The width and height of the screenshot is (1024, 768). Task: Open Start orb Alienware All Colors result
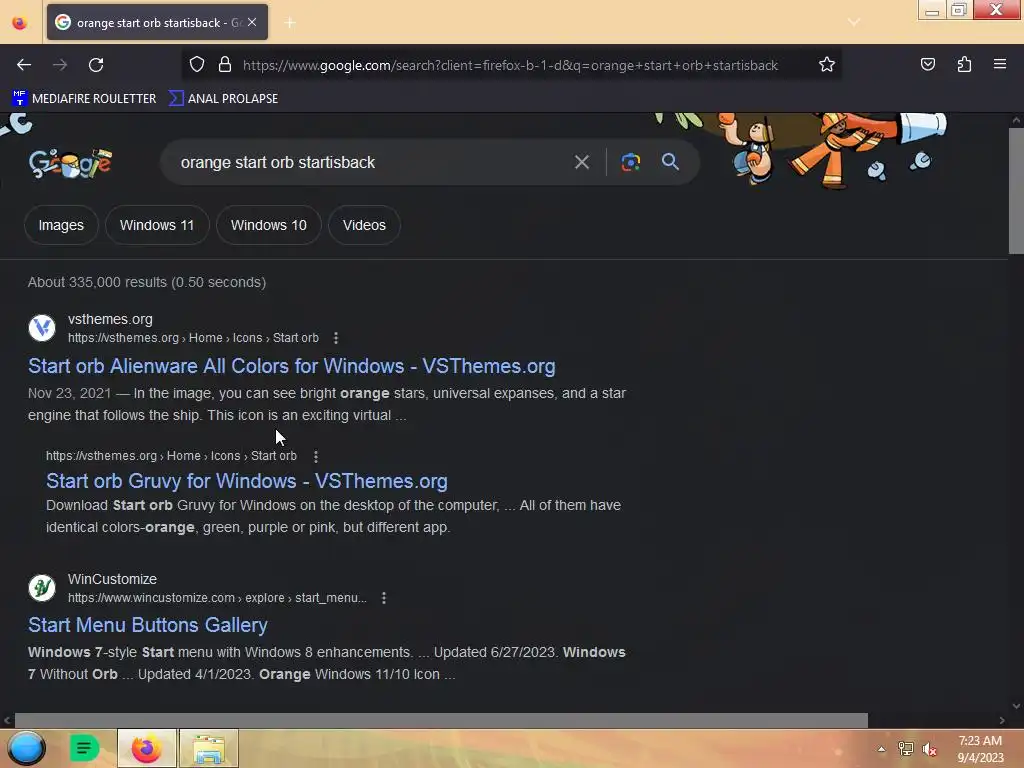(x=291, y=366)
